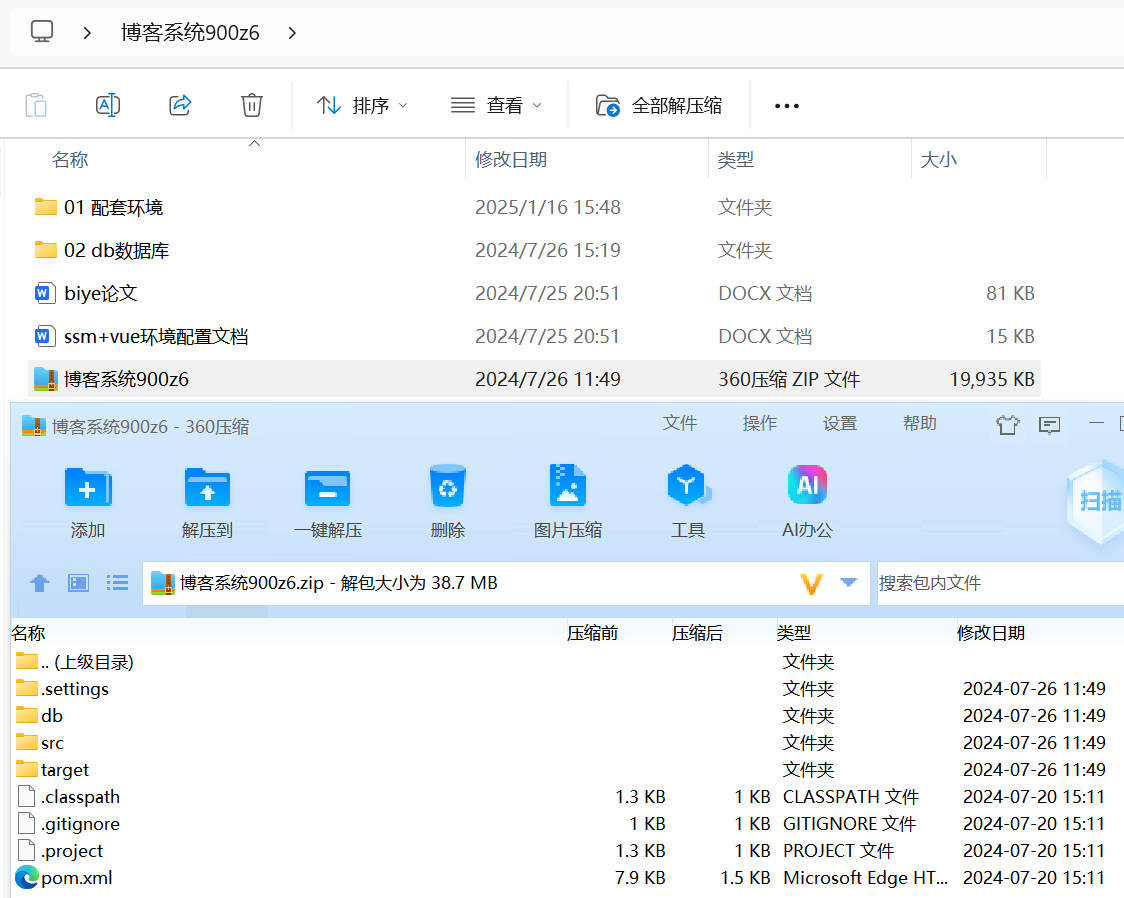1124x898 pixels.
Task: Click the navigate-up arrow in 360压缩
Action: tap(39, 582)
